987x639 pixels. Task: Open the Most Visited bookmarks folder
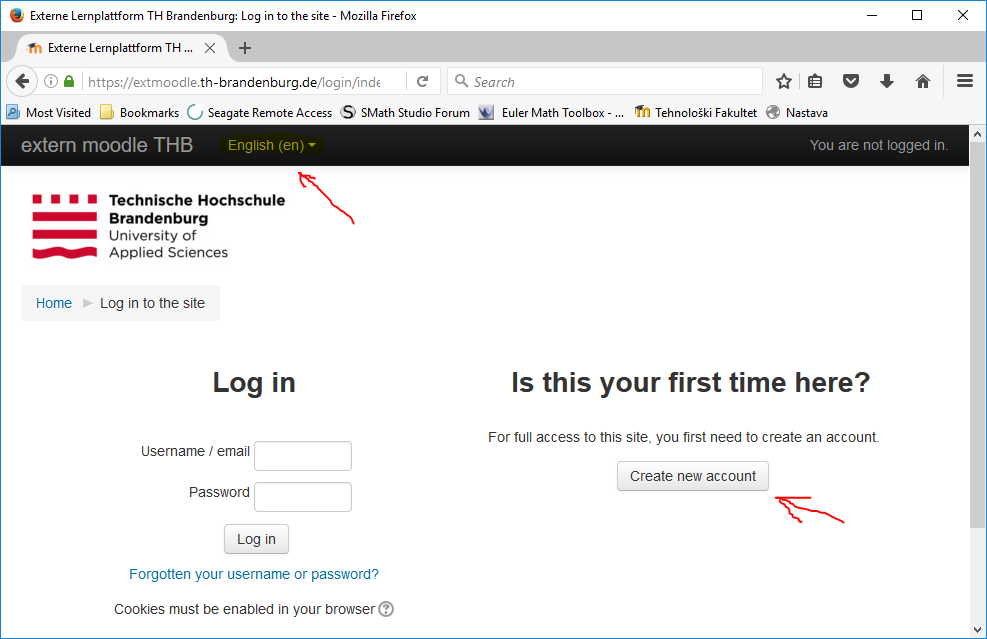coord(49,113)
